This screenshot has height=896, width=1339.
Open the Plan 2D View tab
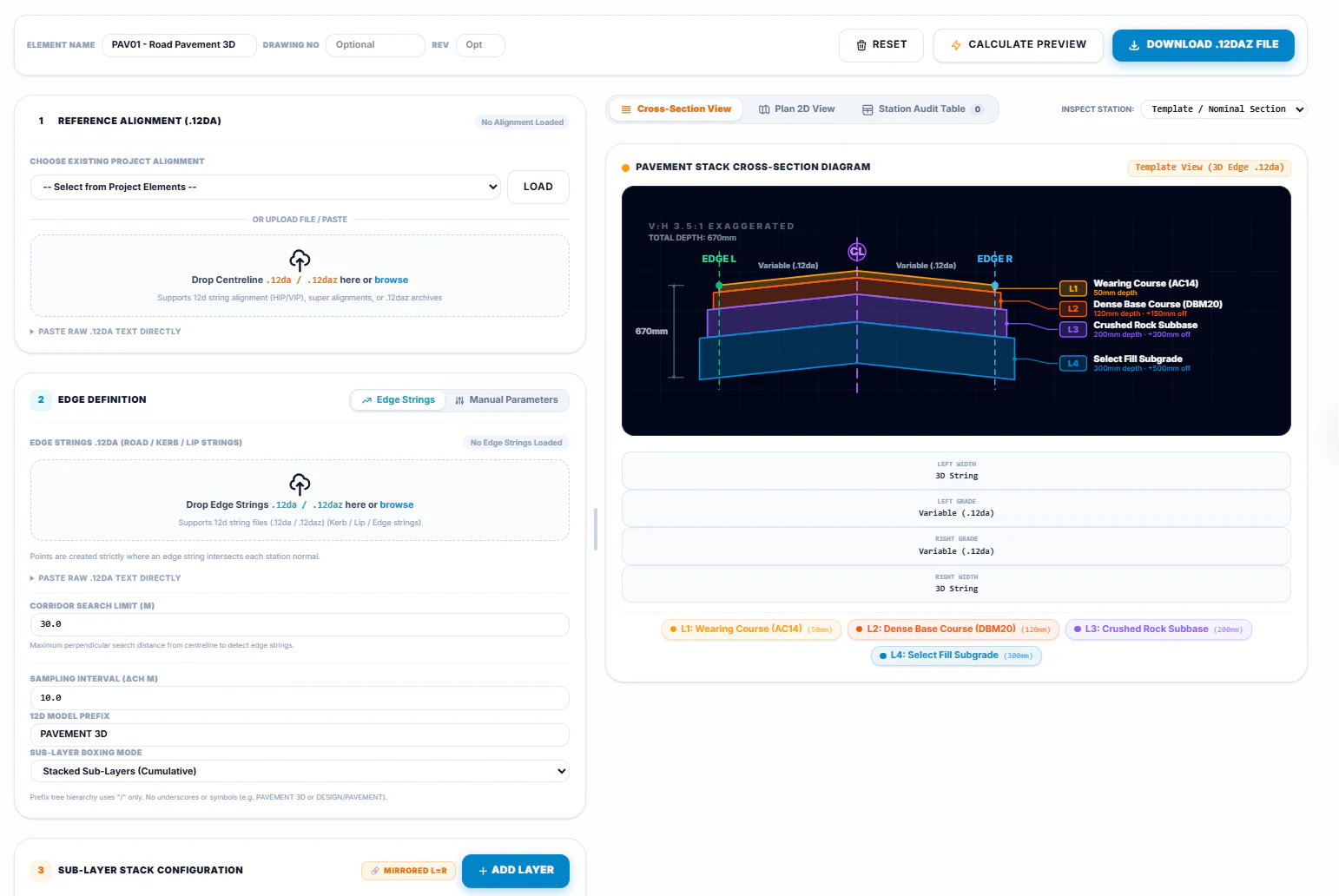coord(796,109)
